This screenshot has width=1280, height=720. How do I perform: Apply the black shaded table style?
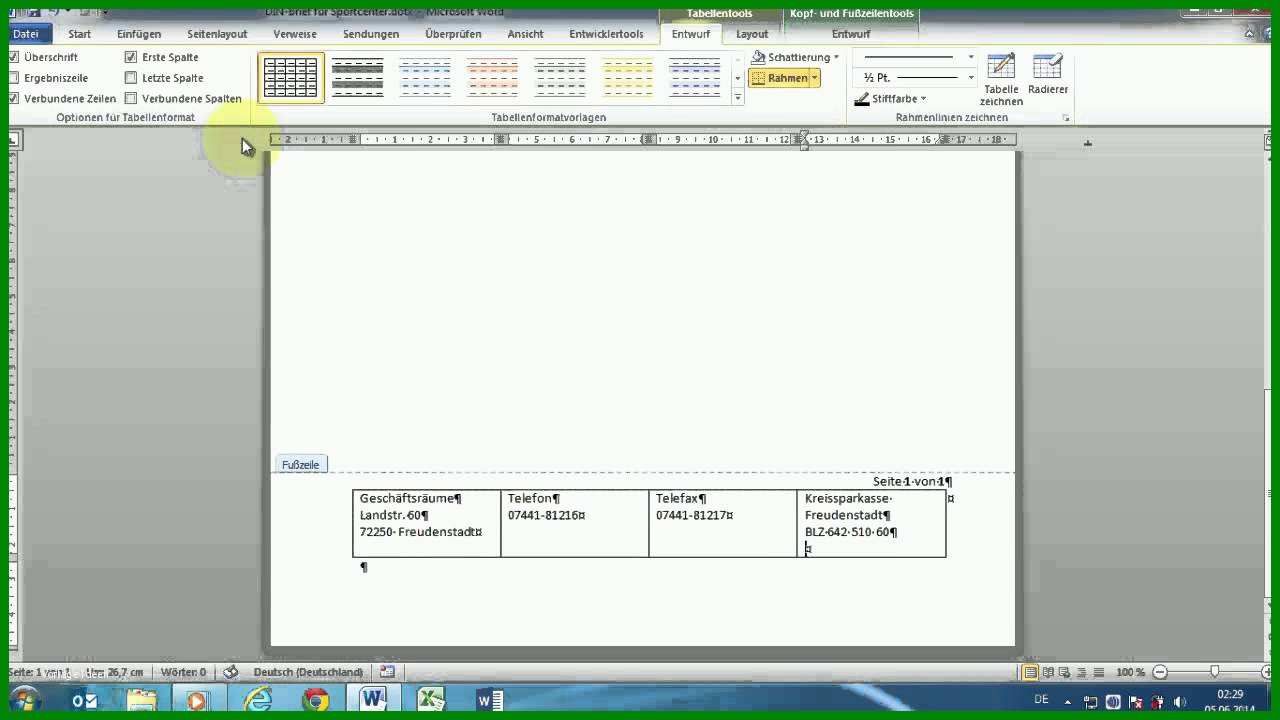click(357, 77)
